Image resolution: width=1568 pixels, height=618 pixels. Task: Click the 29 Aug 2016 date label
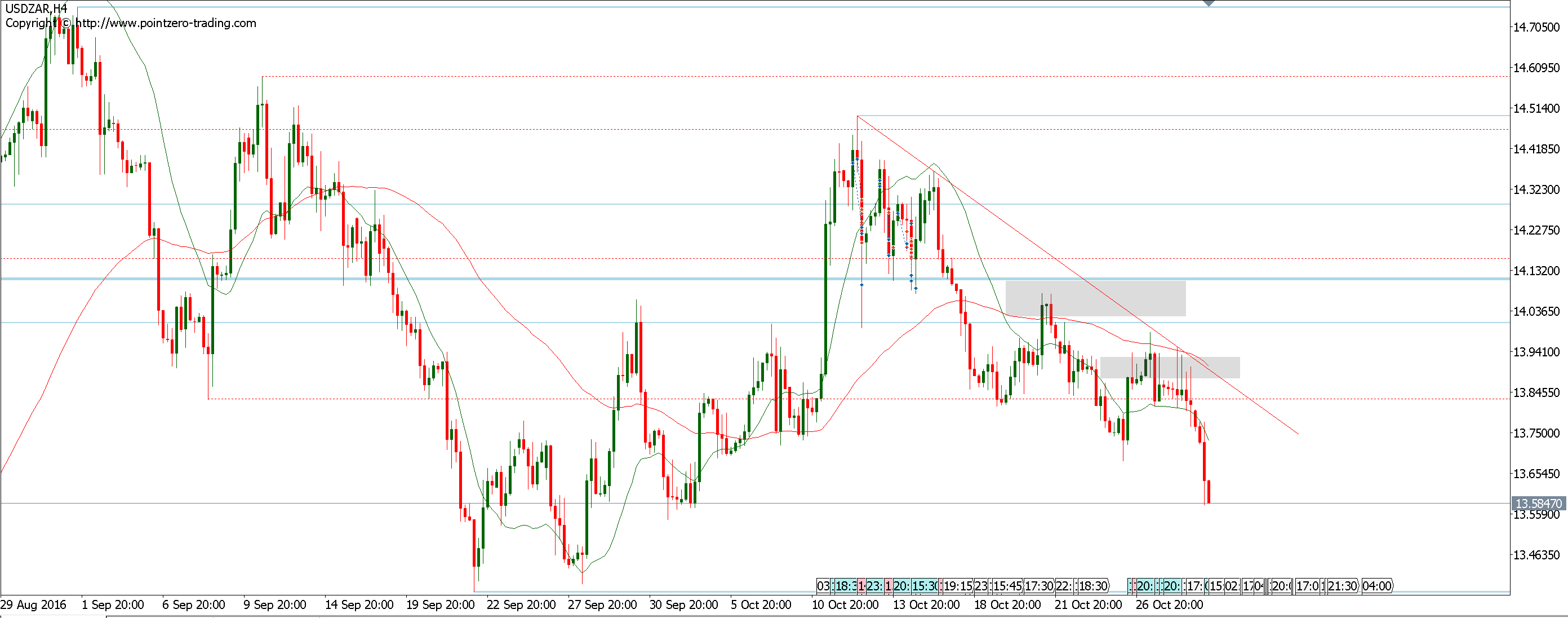tap(33, 604)
